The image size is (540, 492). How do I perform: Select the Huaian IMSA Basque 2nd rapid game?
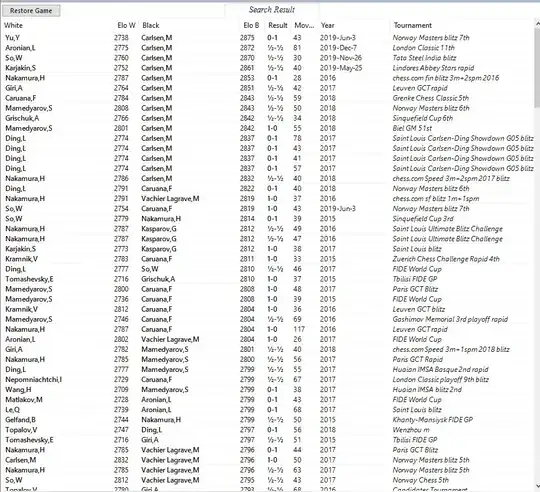click(267, 369)
